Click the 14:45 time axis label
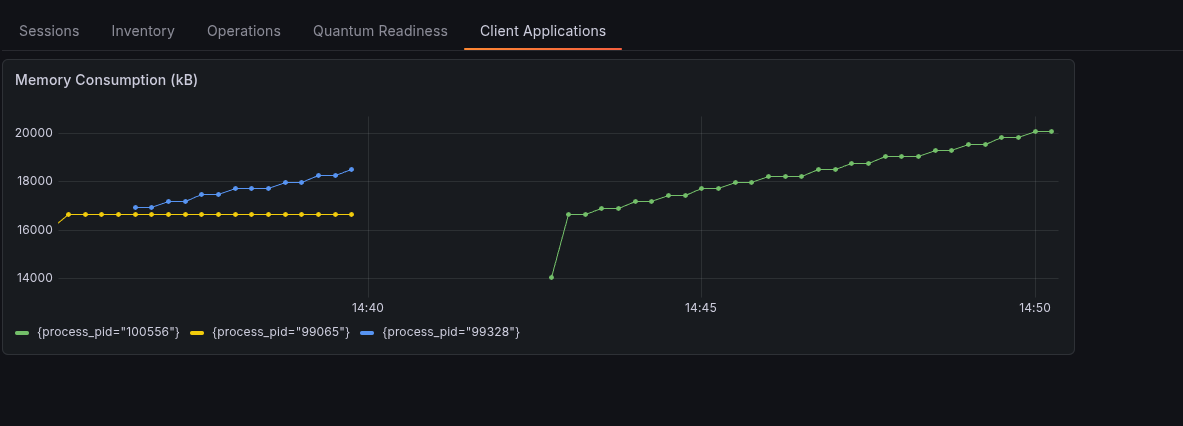The width and height of the screenshot is (1183, 426). tap(701, 308)
